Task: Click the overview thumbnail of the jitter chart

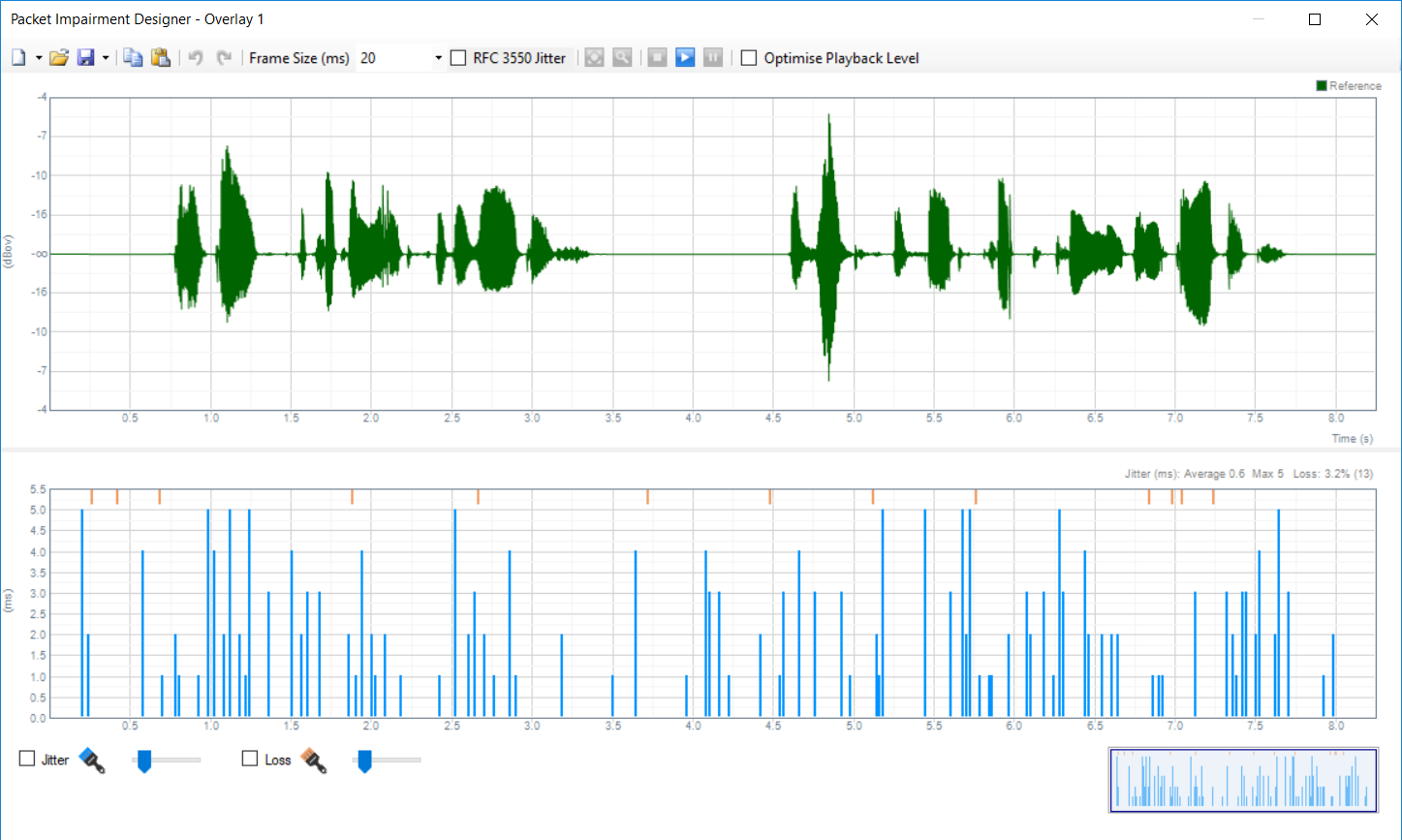Action: pos(1243,780)
